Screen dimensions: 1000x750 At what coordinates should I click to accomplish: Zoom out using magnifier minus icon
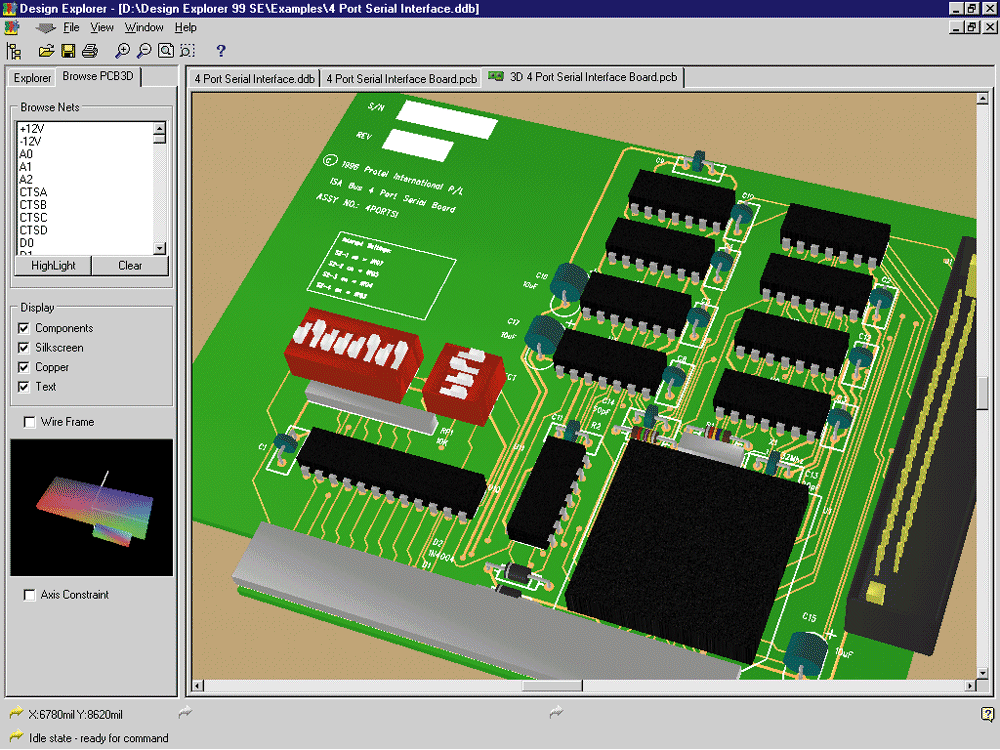coord(144,51)
